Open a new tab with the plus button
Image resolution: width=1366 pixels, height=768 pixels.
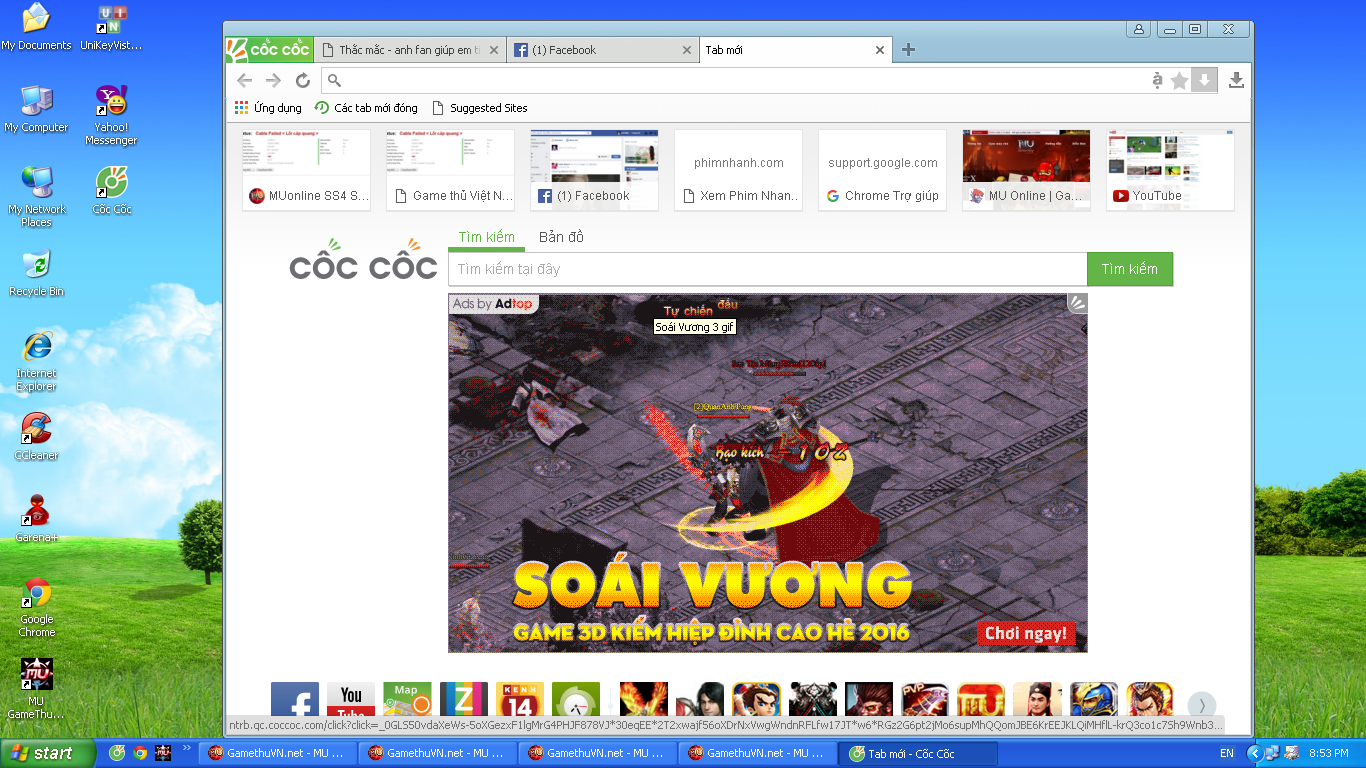[908, 50]
